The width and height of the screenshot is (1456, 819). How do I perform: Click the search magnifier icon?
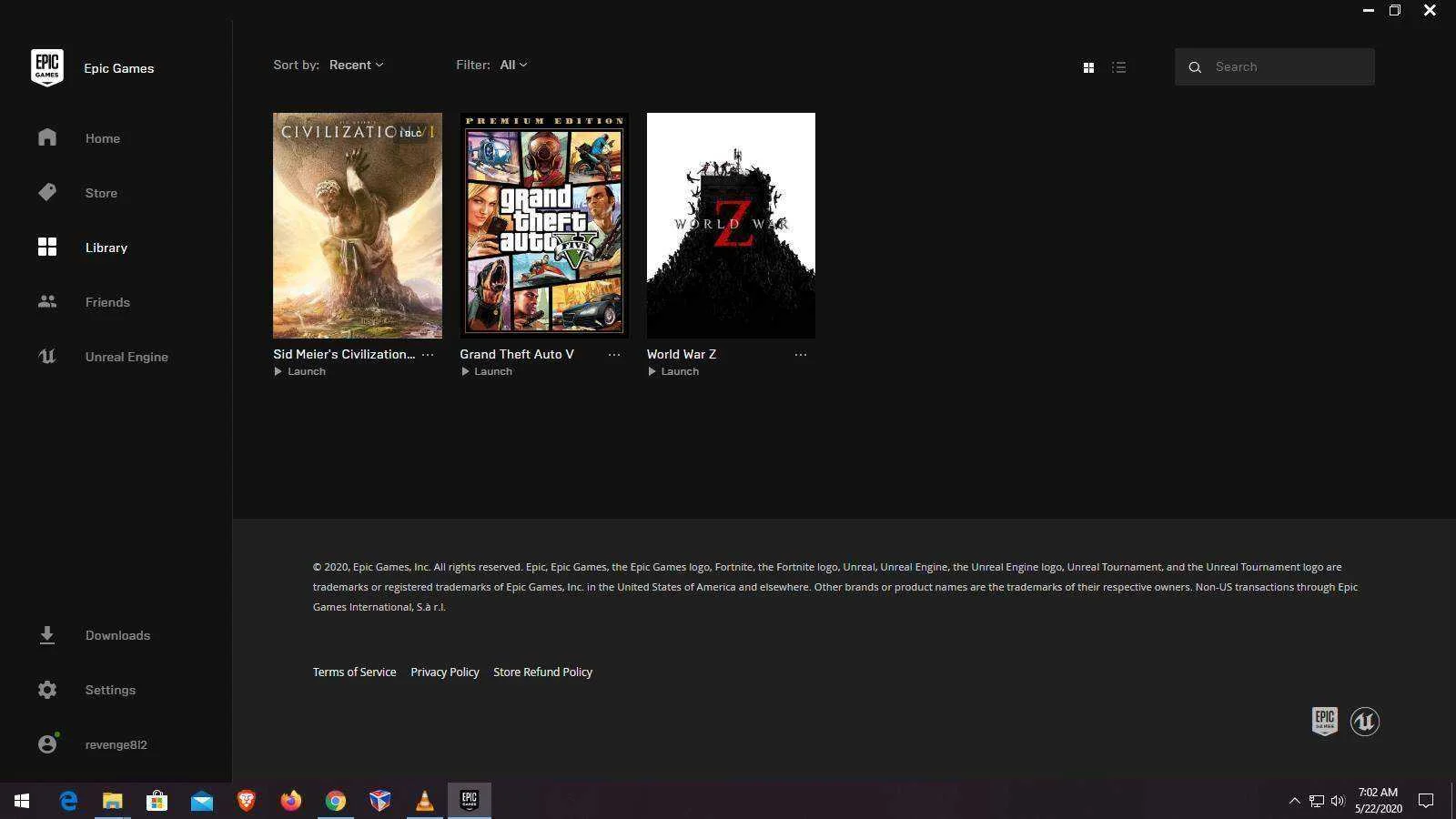click(1195, 67)
